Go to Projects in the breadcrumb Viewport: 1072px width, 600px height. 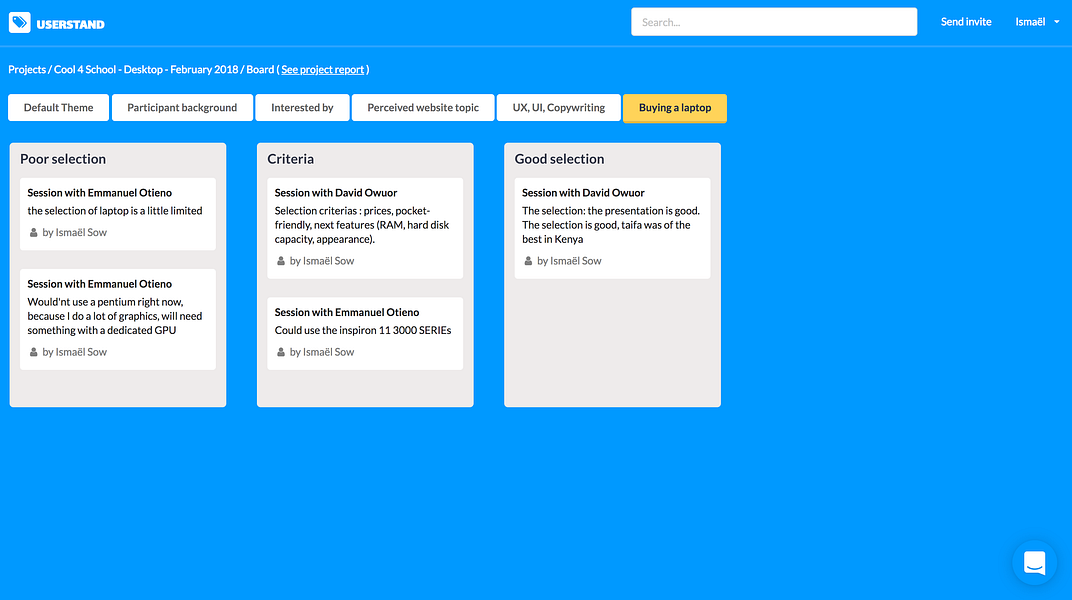tap(27, 70)
